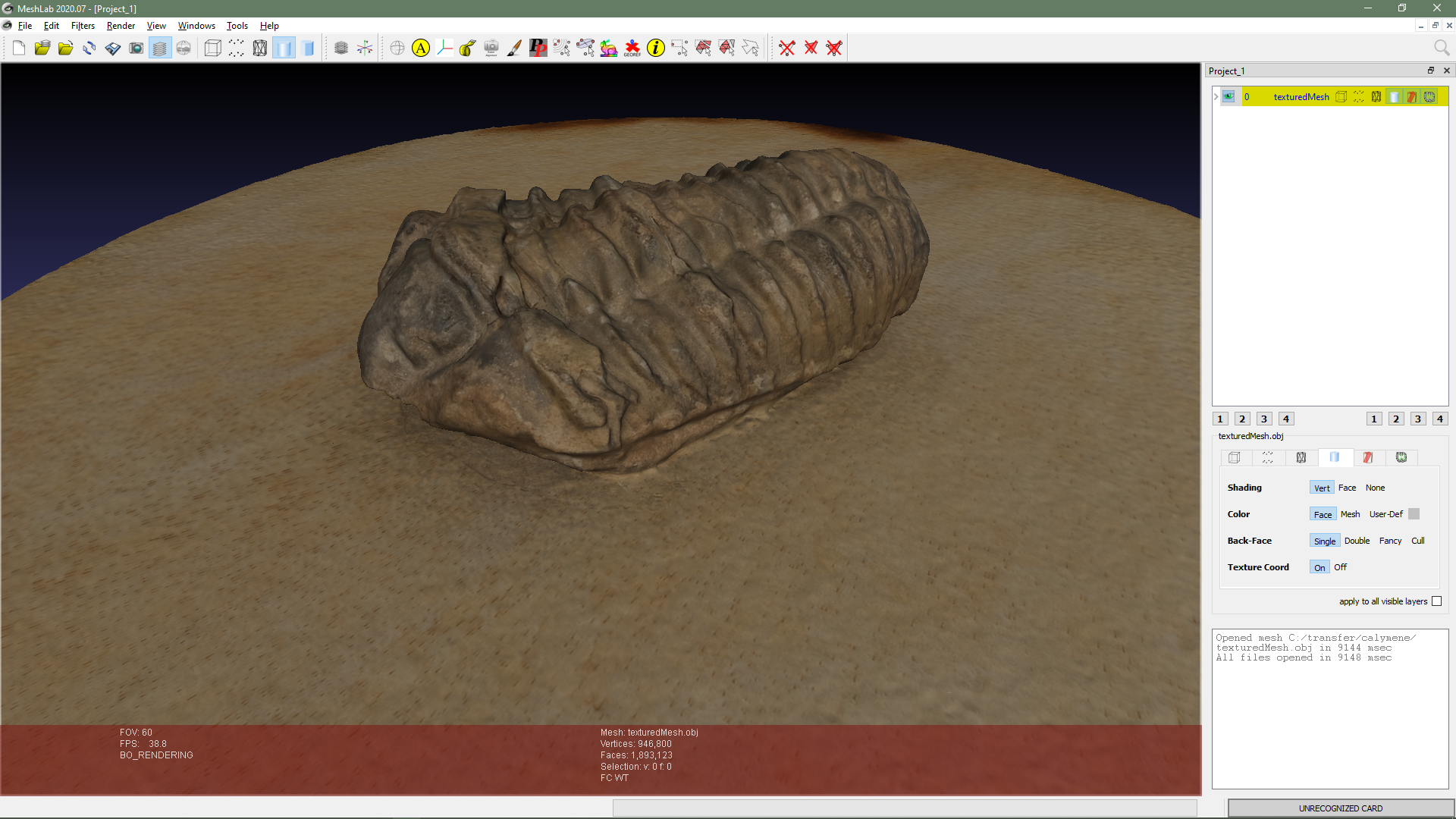Turn Texture Coord Off
The height and width of the screenshot is (819, 1456).
(1340, 567)
